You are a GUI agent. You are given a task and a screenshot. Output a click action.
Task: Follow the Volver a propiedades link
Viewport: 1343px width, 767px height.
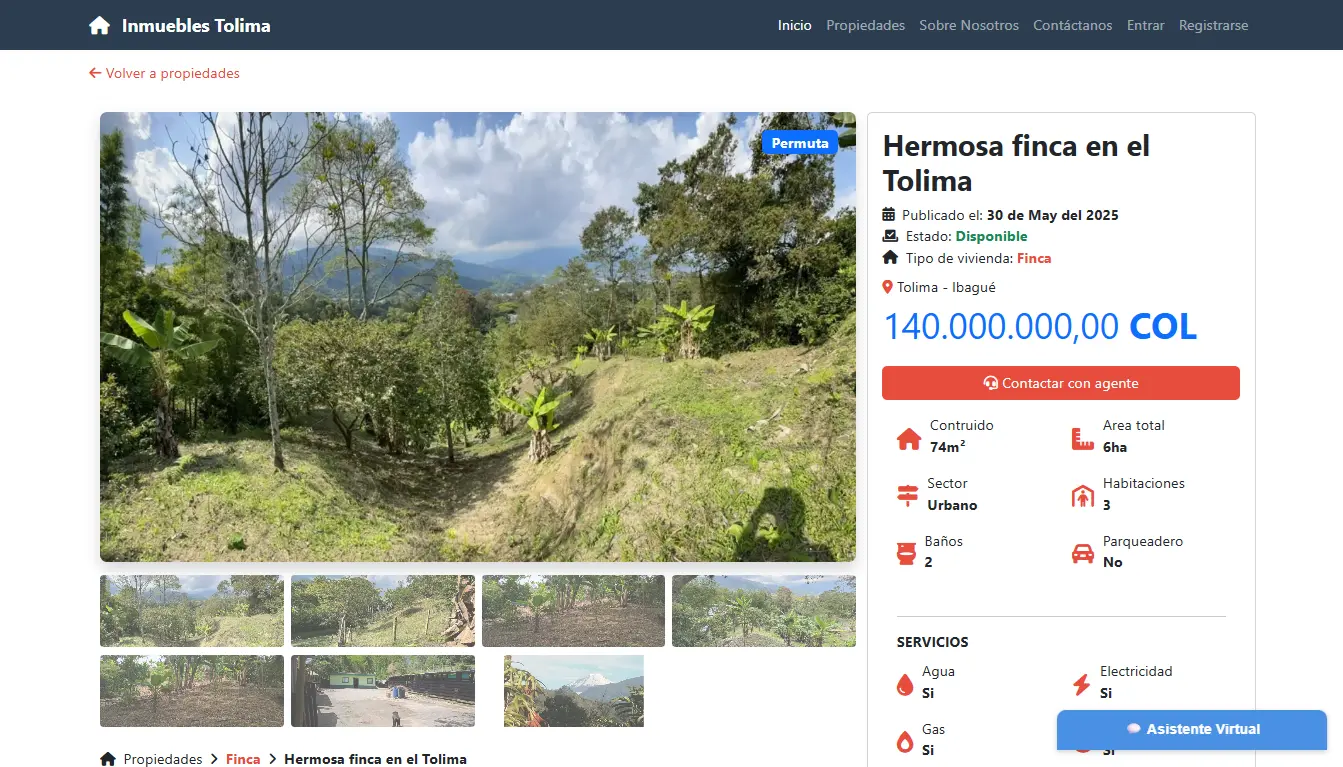pyautogui.click(x=164, y=73)
